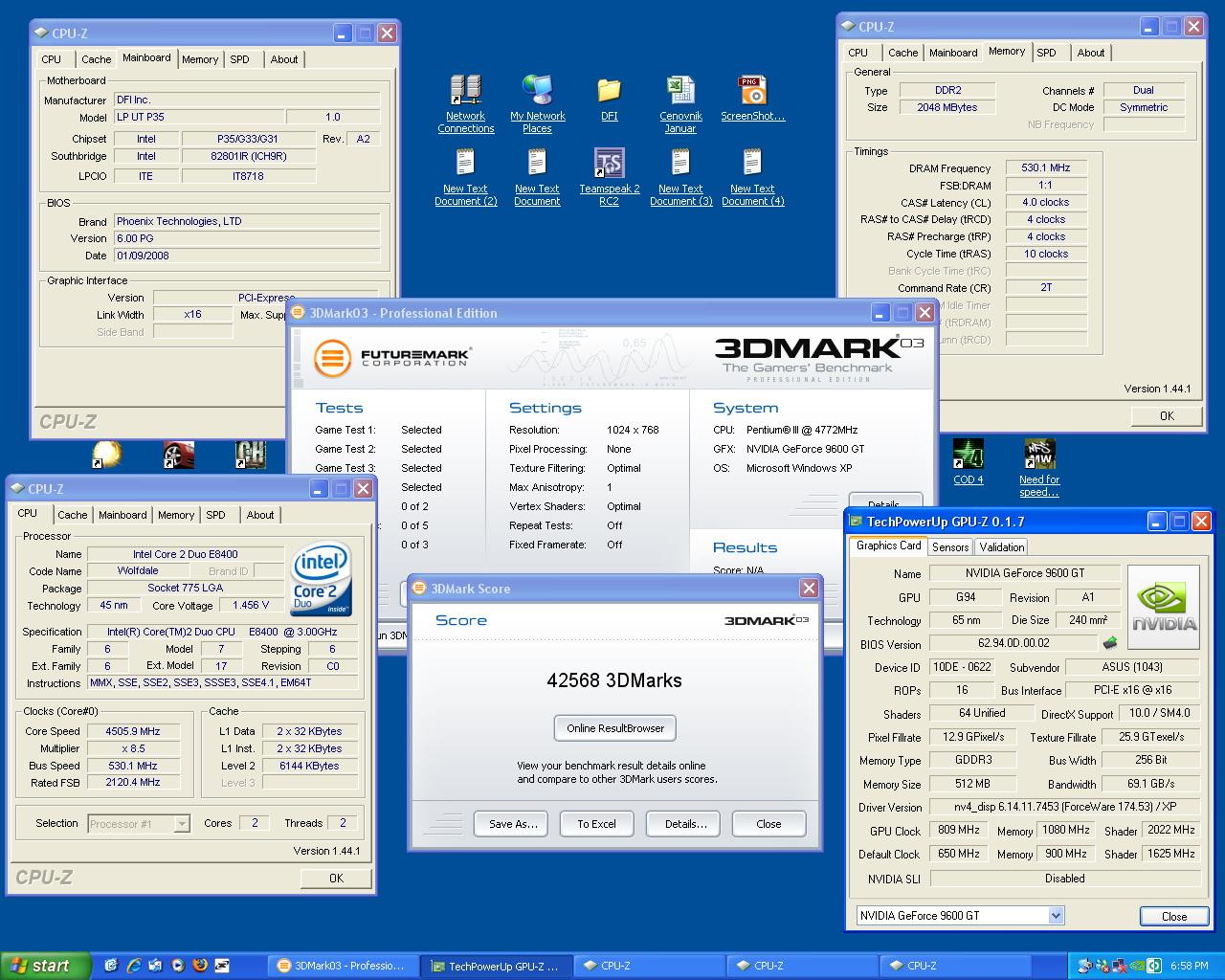
Task: Open Cache tab in mainboard CPU-Z window
Action: [97, 59]
